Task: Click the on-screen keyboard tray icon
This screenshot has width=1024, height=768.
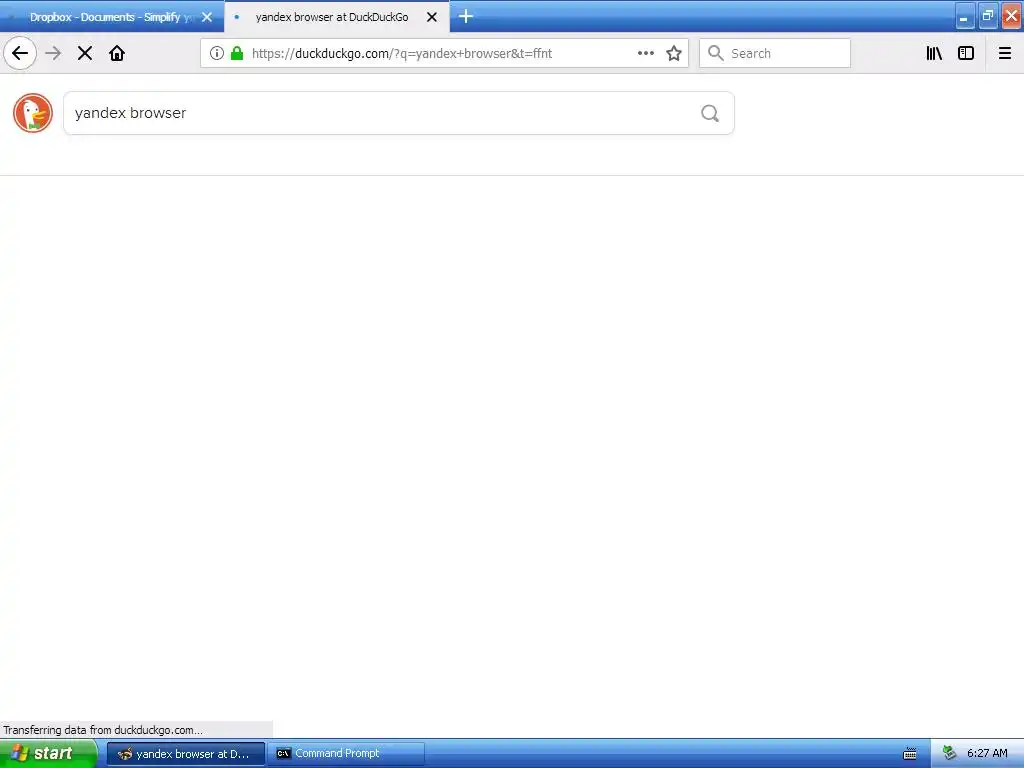Action: (x=910, y=754)
